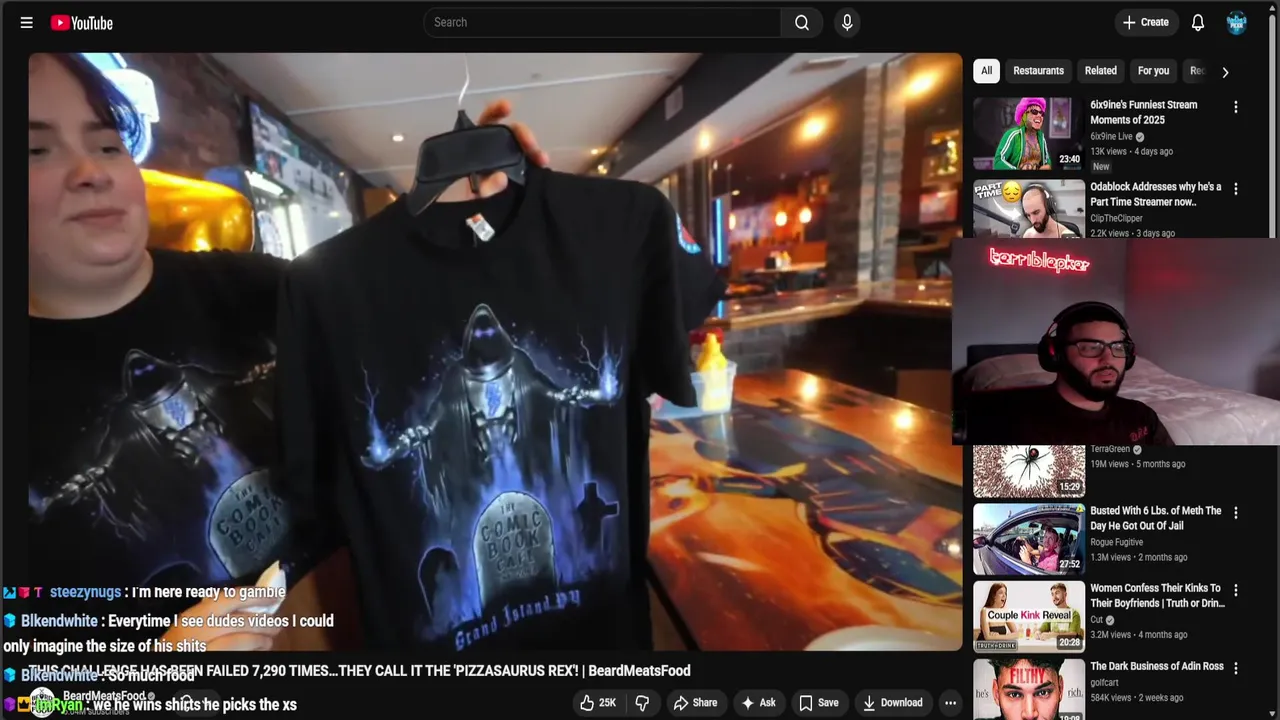This screenshot has height=720, width=1280.
Task: Open options for Women Confess Their Kinks video
Action: click(x=1236, y=591)
